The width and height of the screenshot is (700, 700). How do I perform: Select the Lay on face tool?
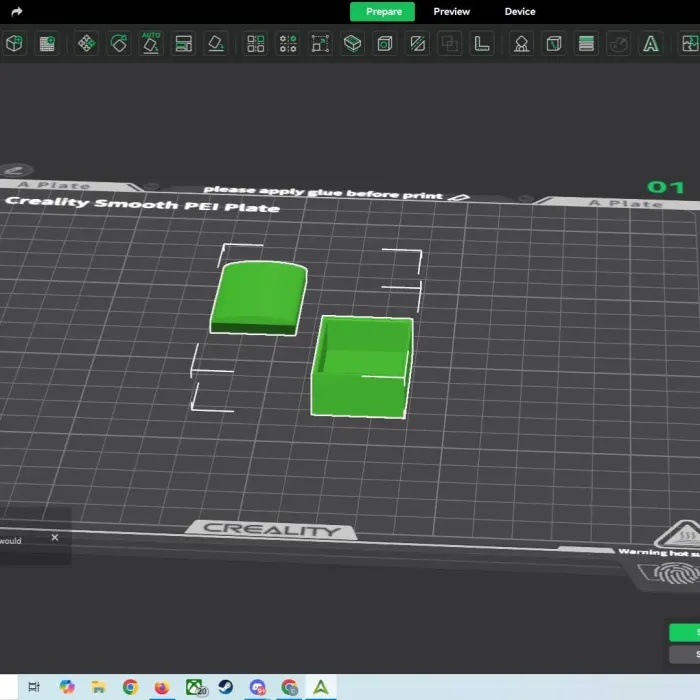pos(216,43)
